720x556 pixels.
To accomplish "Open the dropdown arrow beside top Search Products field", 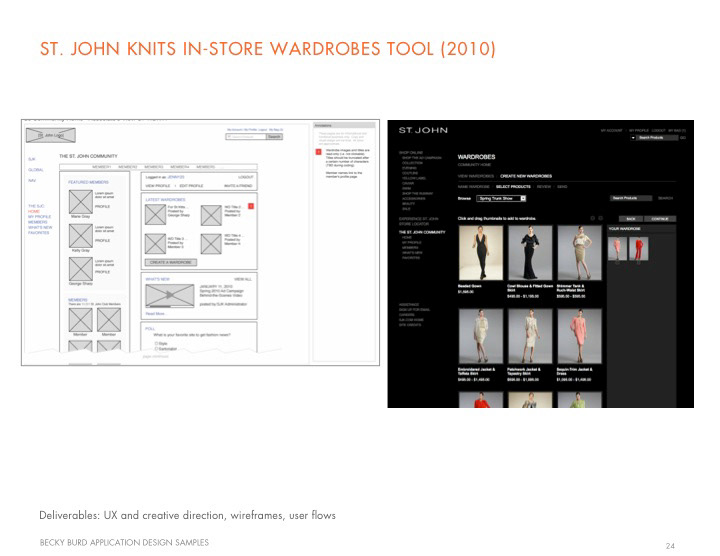I will 633,138.
